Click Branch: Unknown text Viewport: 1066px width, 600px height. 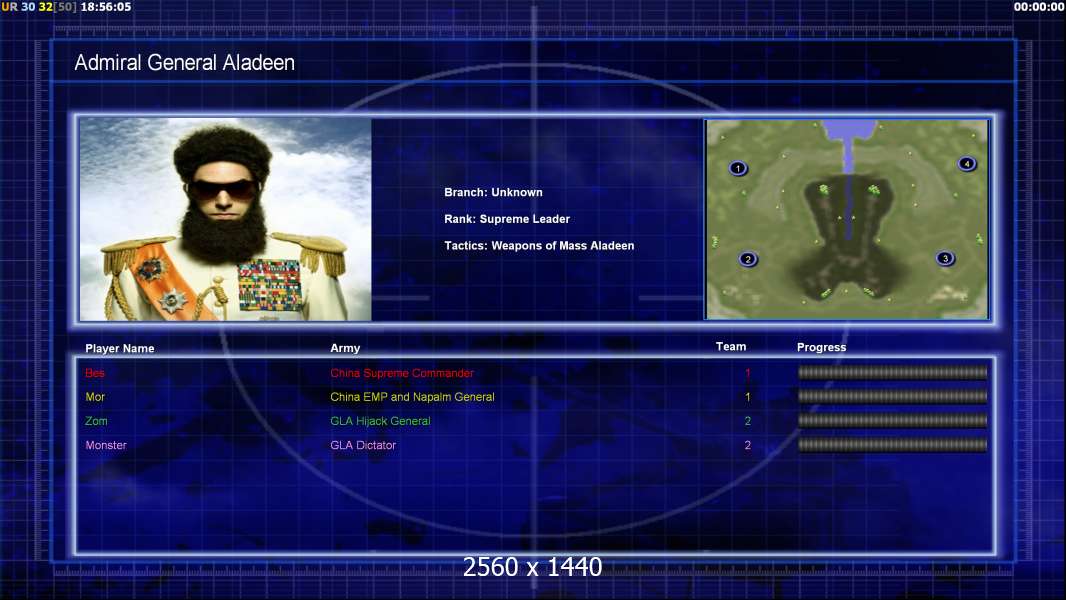pos(494,192)
